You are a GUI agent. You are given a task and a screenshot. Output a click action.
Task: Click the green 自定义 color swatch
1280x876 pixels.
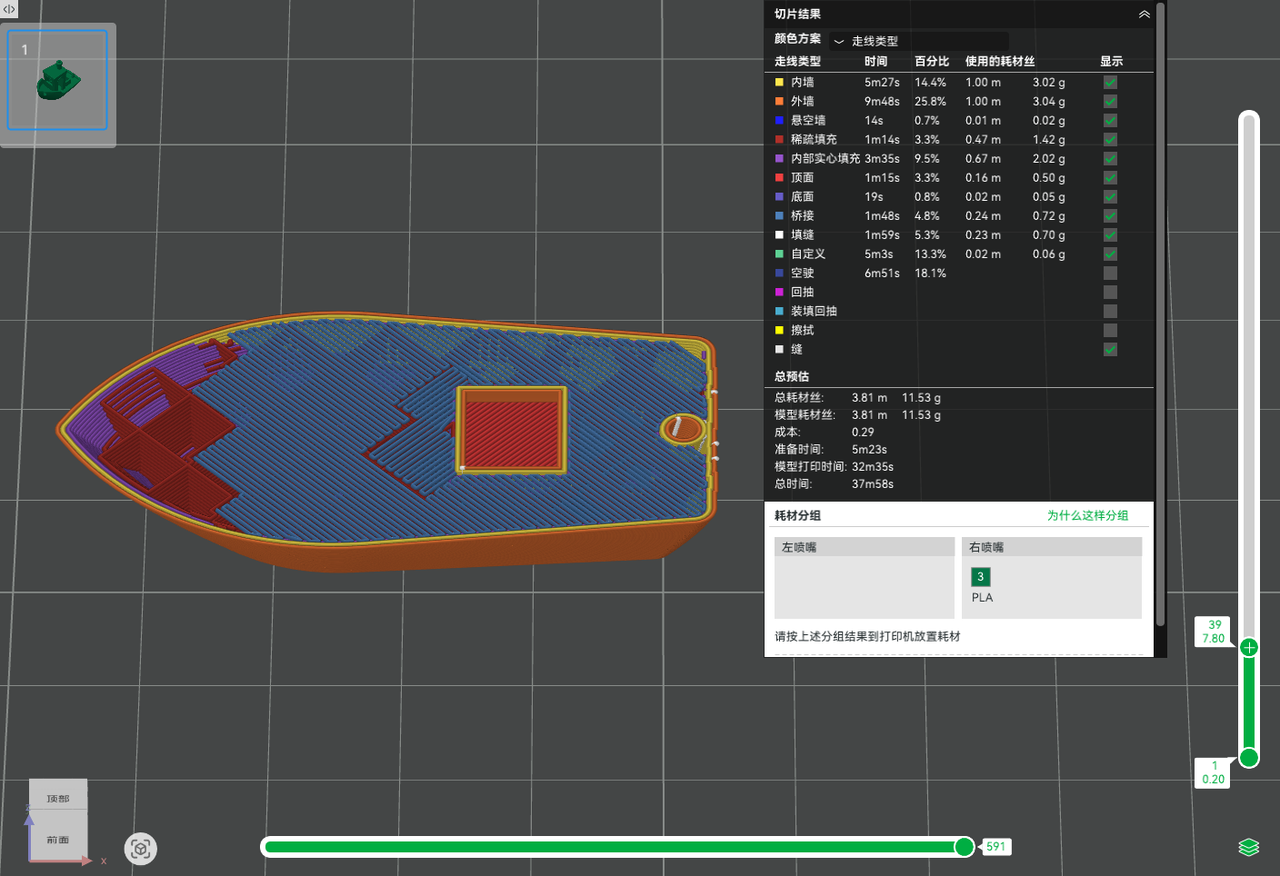coord(780,254)
